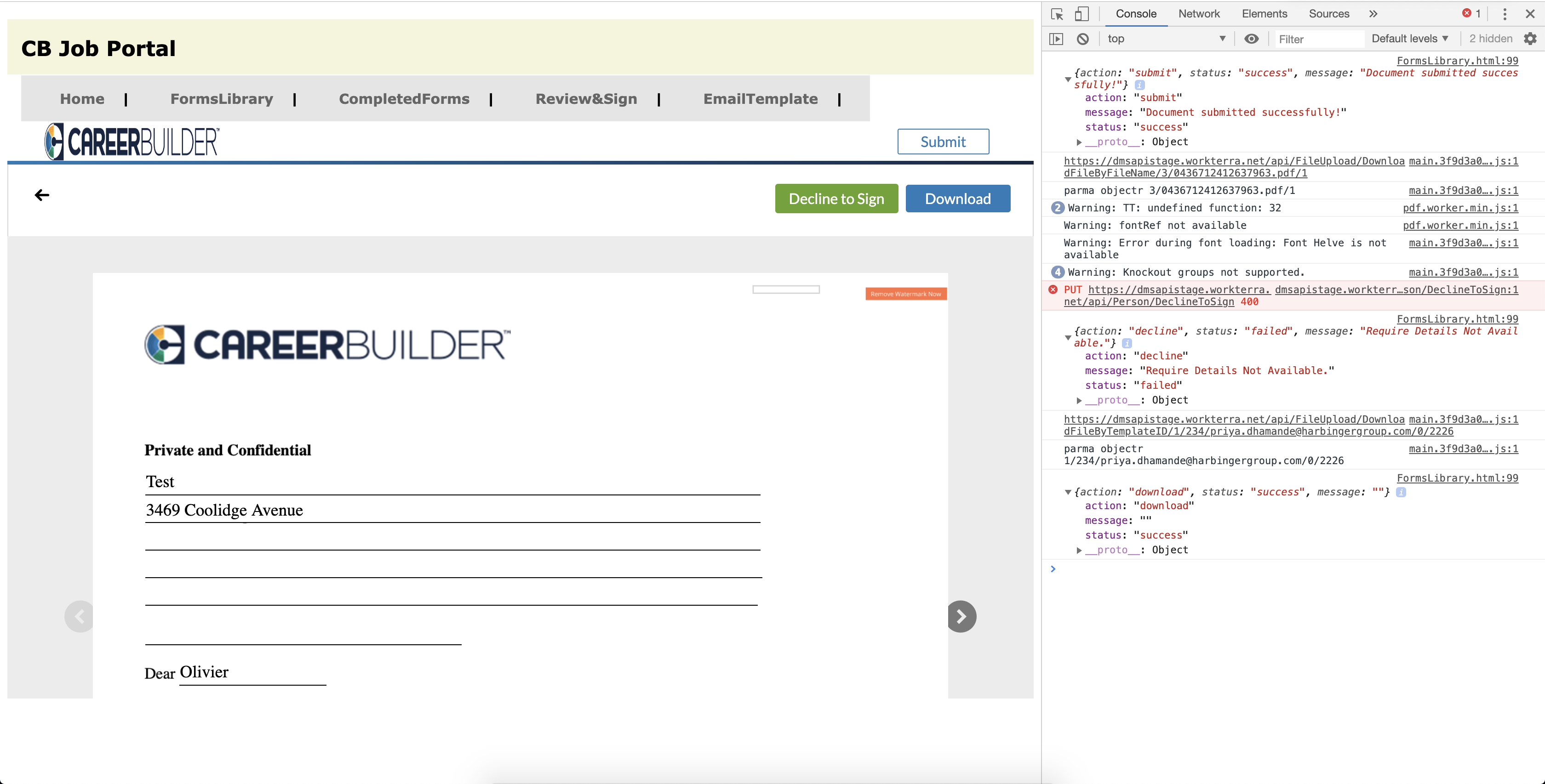Screen dimensions: 1545x784
Task: Open the Review&Sign nav item
Action: (586, 99)
